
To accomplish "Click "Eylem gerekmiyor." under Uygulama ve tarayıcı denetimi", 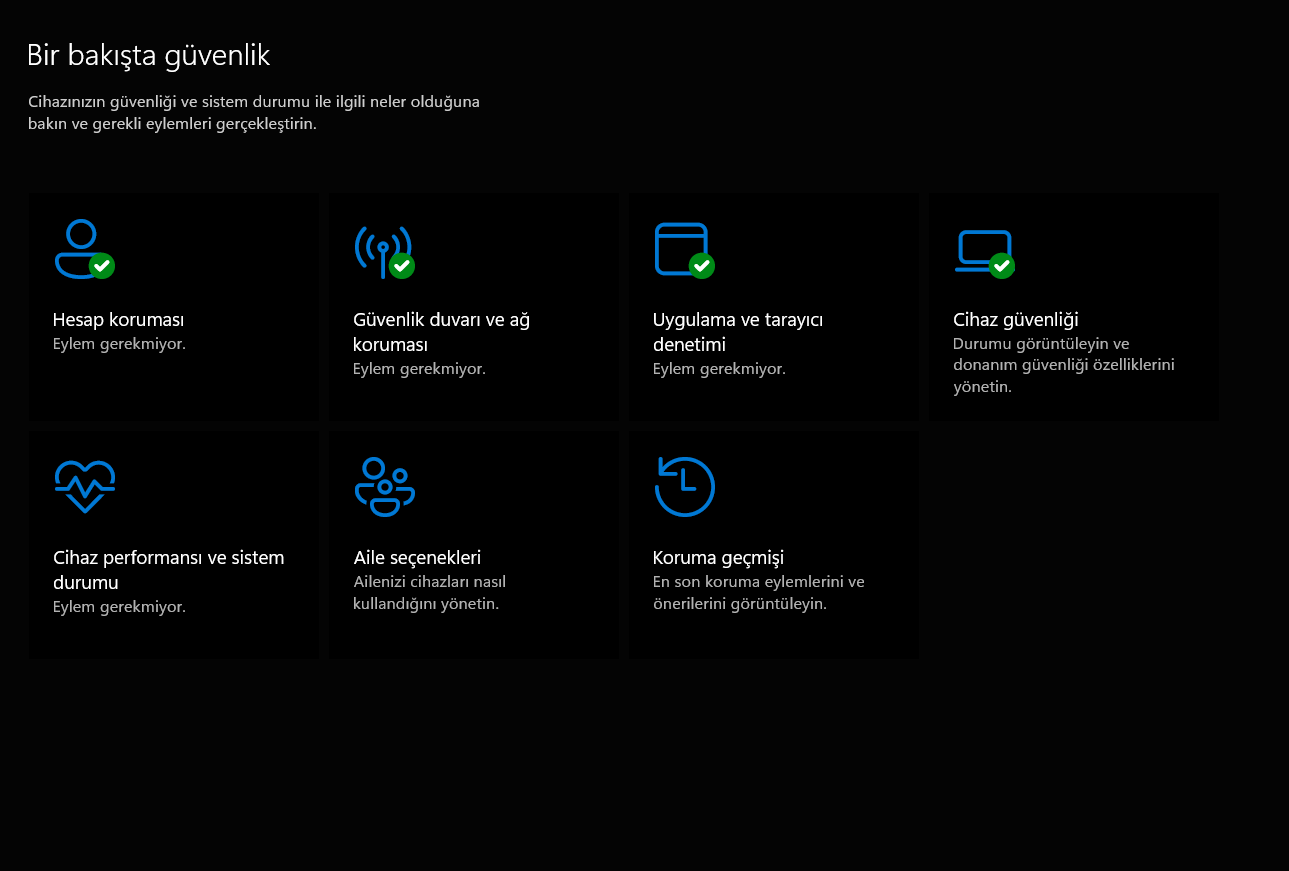I will tap(719, 369).
